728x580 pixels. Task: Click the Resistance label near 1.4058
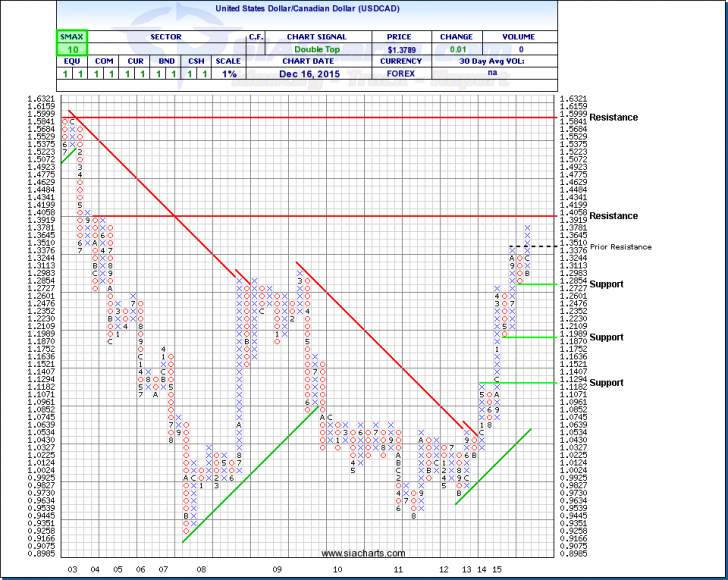coord(613,216)
